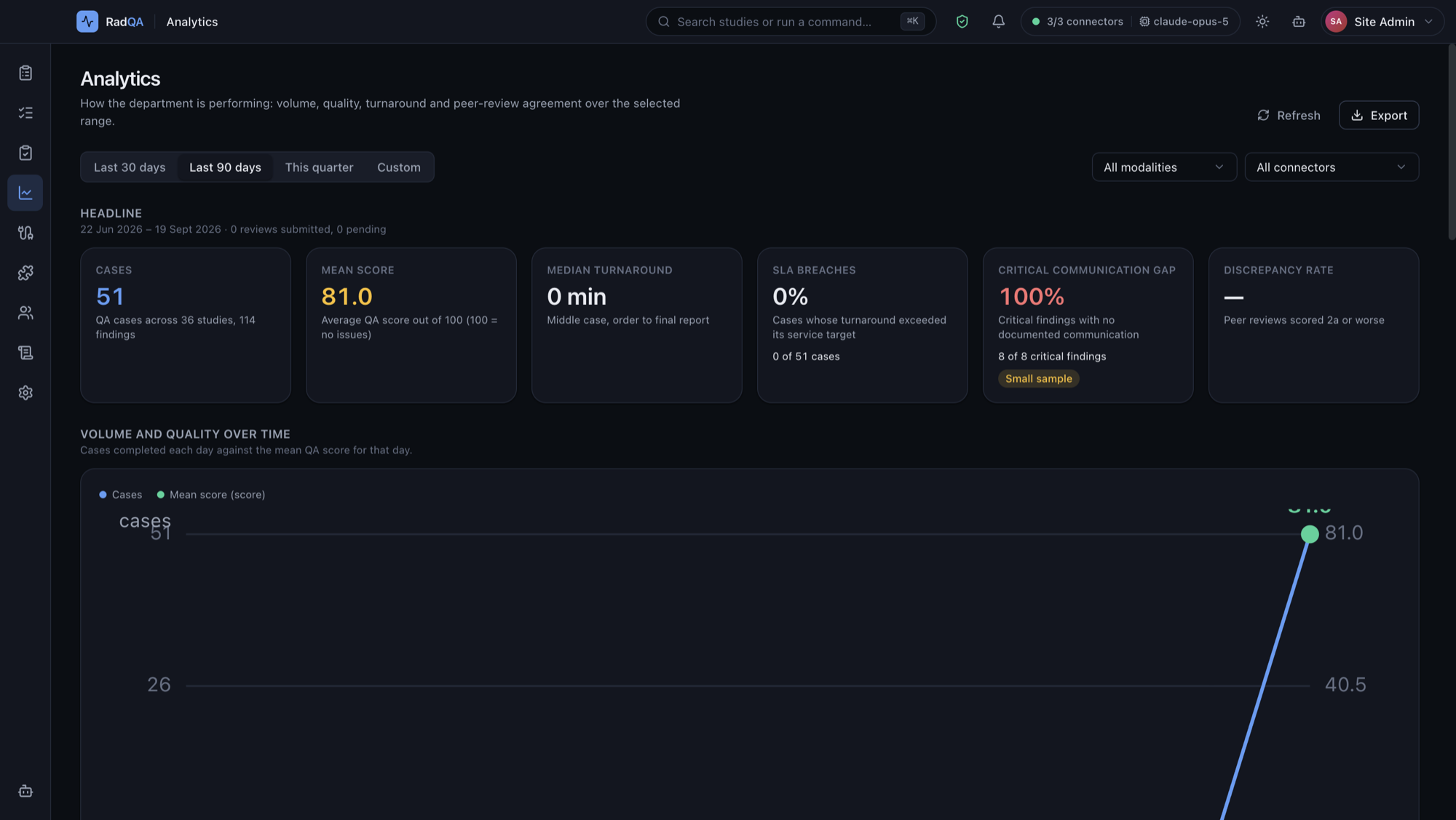Viewport: 1456px width, 820px height.
Task: Open the checklist tasks icon in sidebar
Action: pyautogui.click(x=25, y=113)
